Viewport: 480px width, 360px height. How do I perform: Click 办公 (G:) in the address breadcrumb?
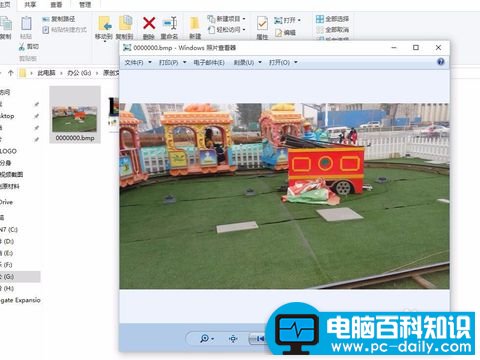click(x=79, y=73)
